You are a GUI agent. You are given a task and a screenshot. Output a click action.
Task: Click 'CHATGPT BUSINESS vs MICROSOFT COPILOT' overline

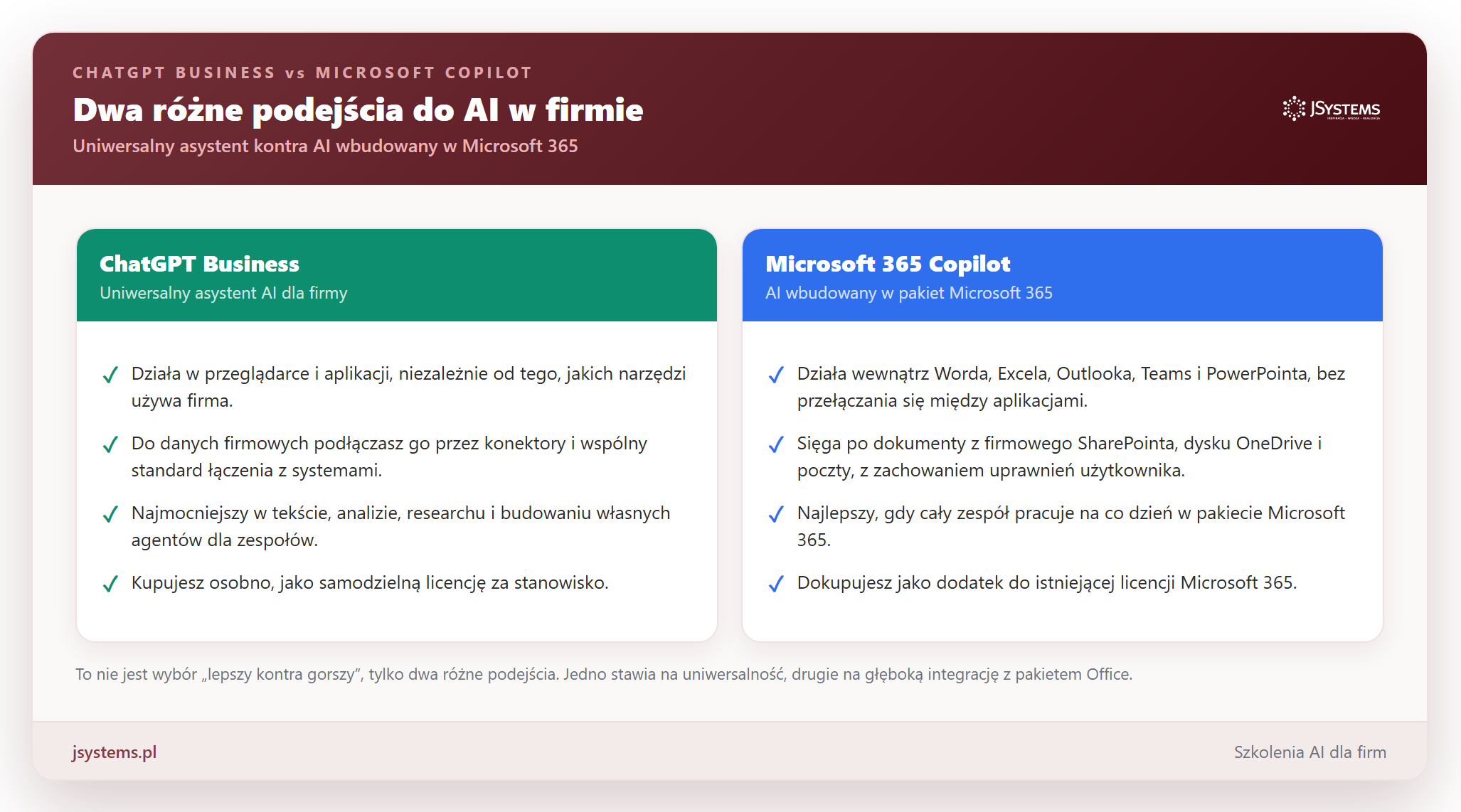coord(302,73)
